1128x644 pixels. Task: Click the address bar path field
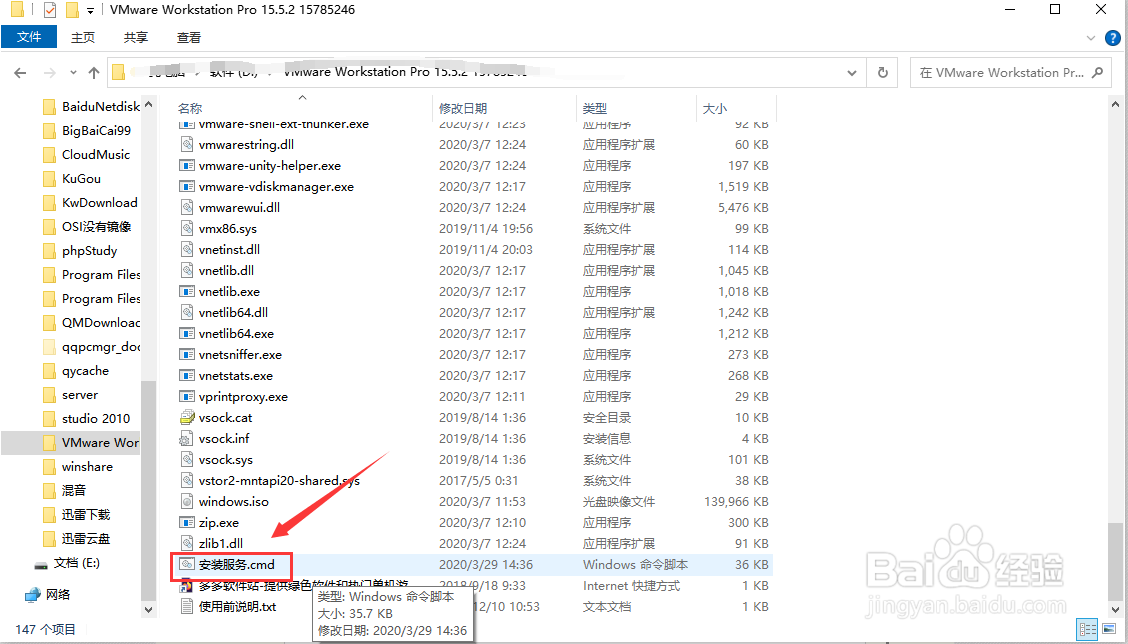486,73
